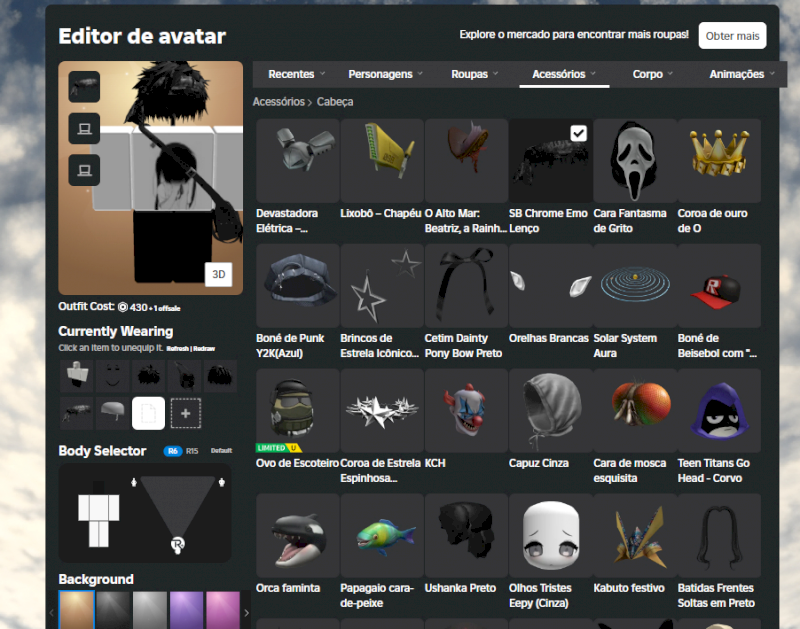Unequip the white torso item in Currently Wearing

[77, 376]
